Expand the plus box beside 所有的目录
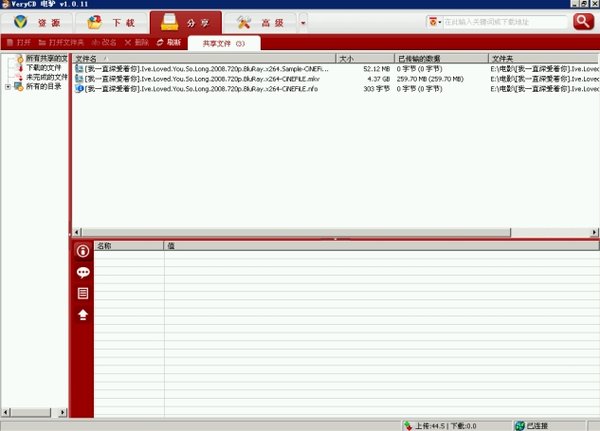The image size is (600, 431). pyautogui.click(x=8, y=87)
